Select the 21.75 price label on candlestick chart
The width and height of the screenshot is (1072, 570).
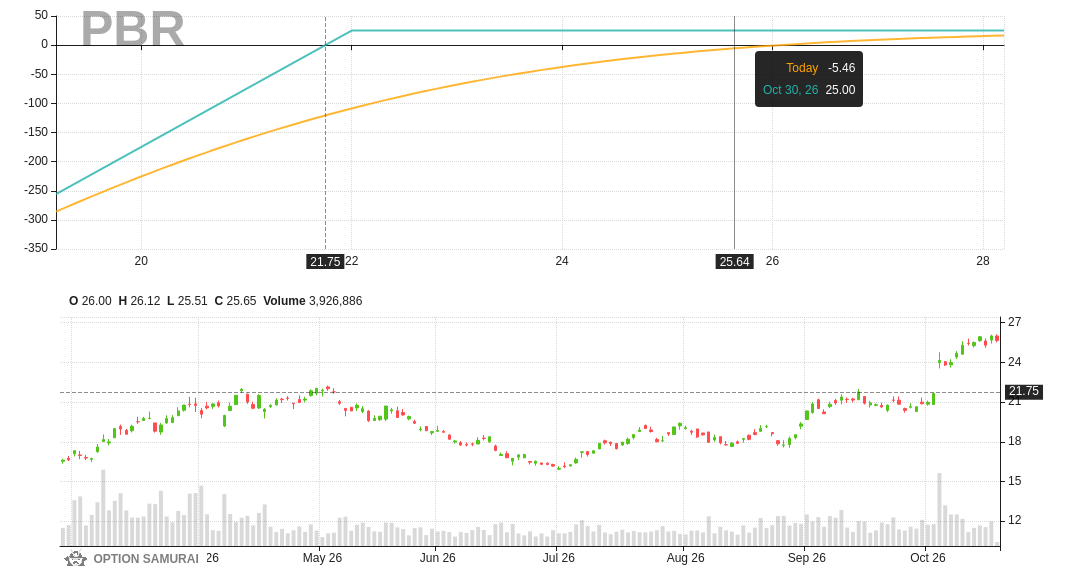pos(1023,392)
